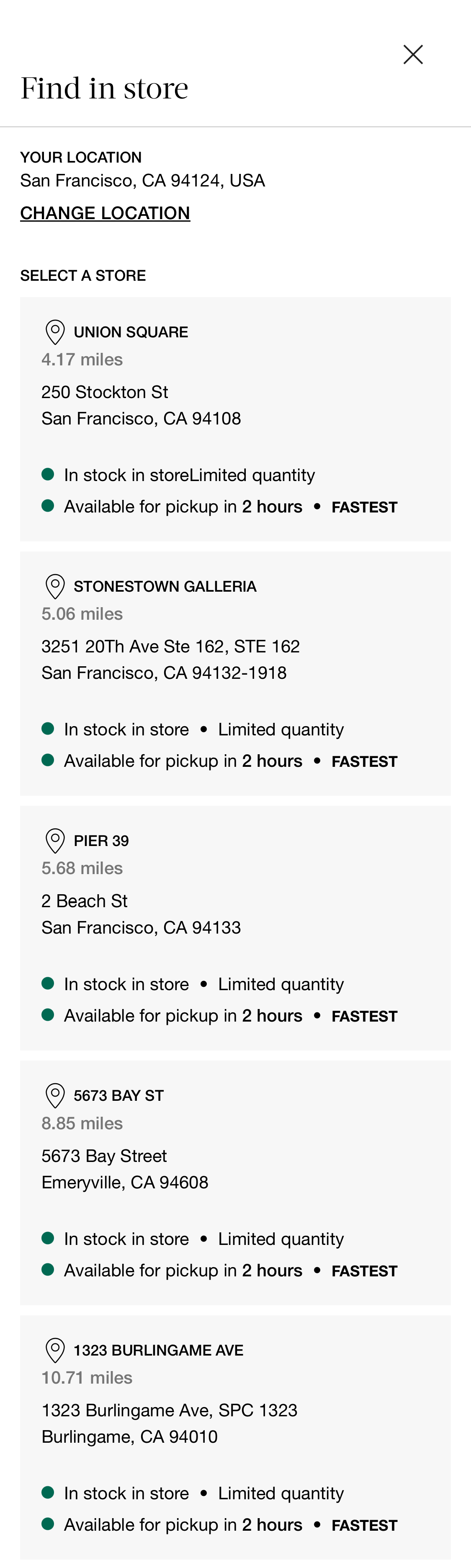The height and width of the screenshot is (1568, 471).
Task: Close the Find in store dialog
Action: click(x=412, y=54)
